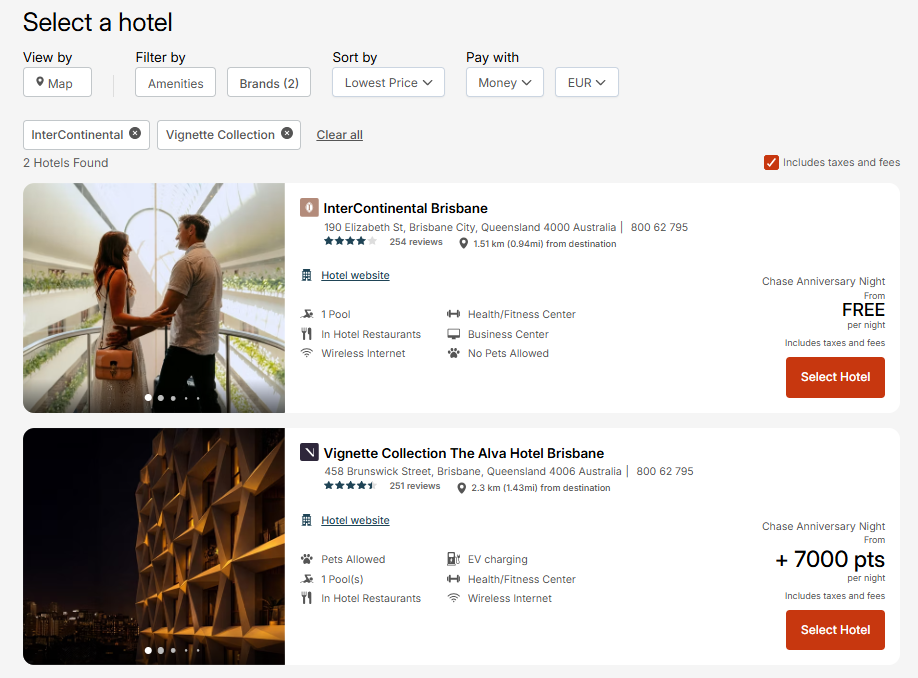The image size is (918, 678).
Task: Click the Pets Allowed paw icon
Action: tap(306, 559)
